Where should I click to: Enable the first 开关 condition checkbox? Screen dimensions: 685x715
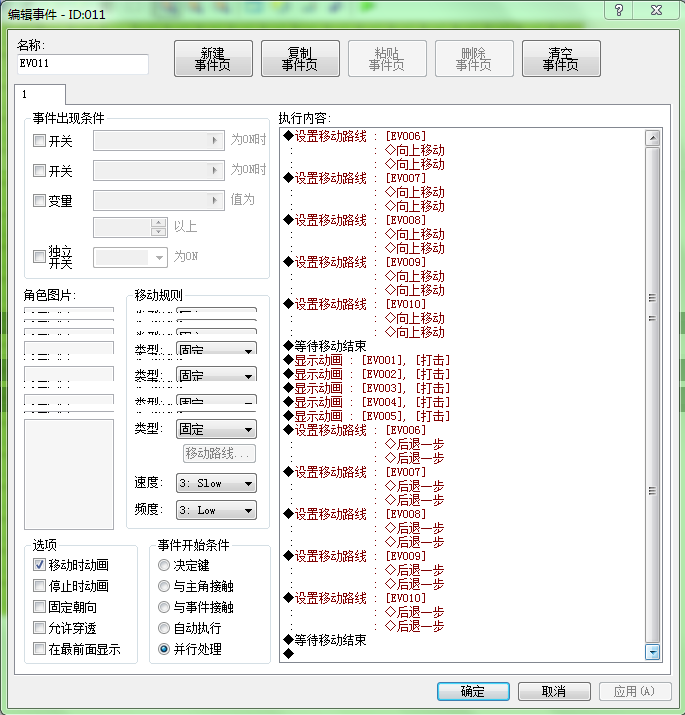[x=40, y=140]
